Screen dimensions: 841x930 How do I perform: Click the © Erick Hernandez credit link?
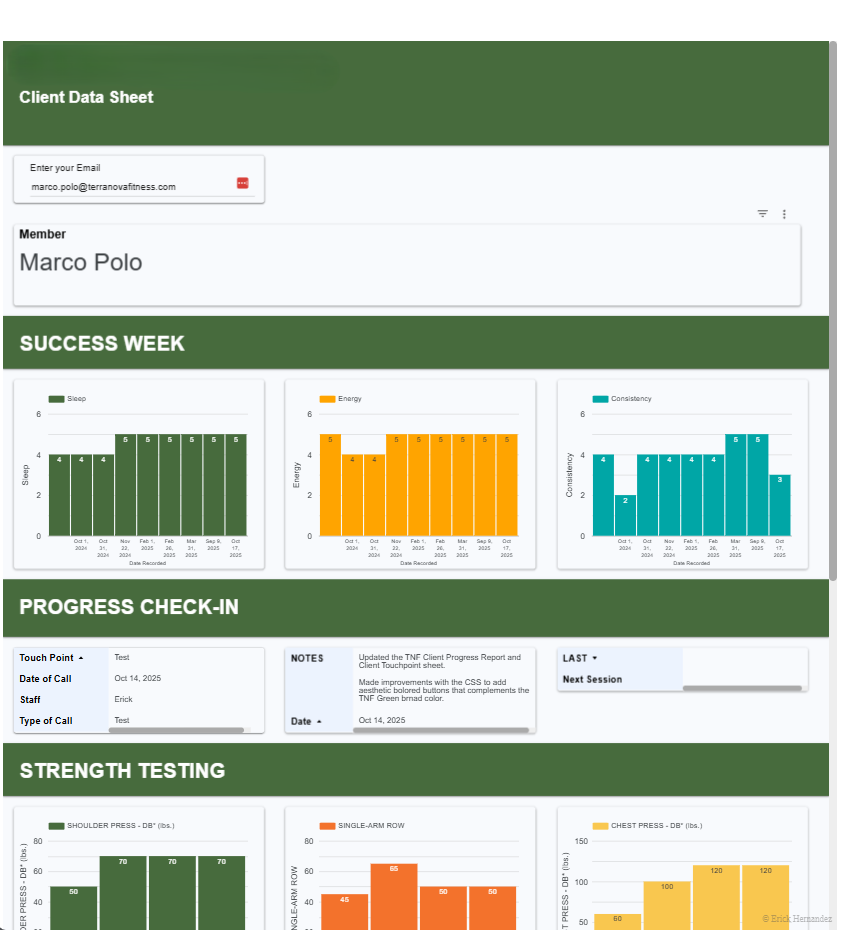click(x=796, y=918)
